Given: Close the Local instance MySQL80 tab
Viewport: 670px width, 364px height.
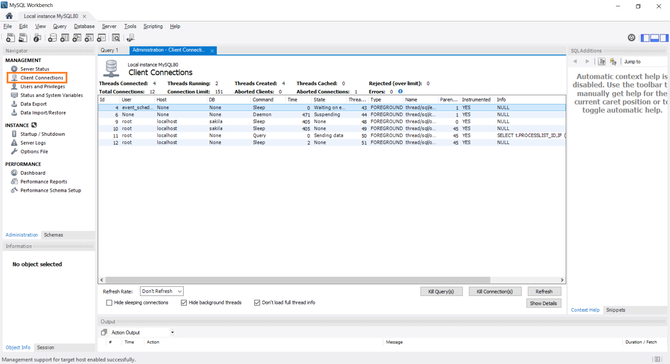Looking at the screenshot, I should pyautogui.click(x=84, y=16).
